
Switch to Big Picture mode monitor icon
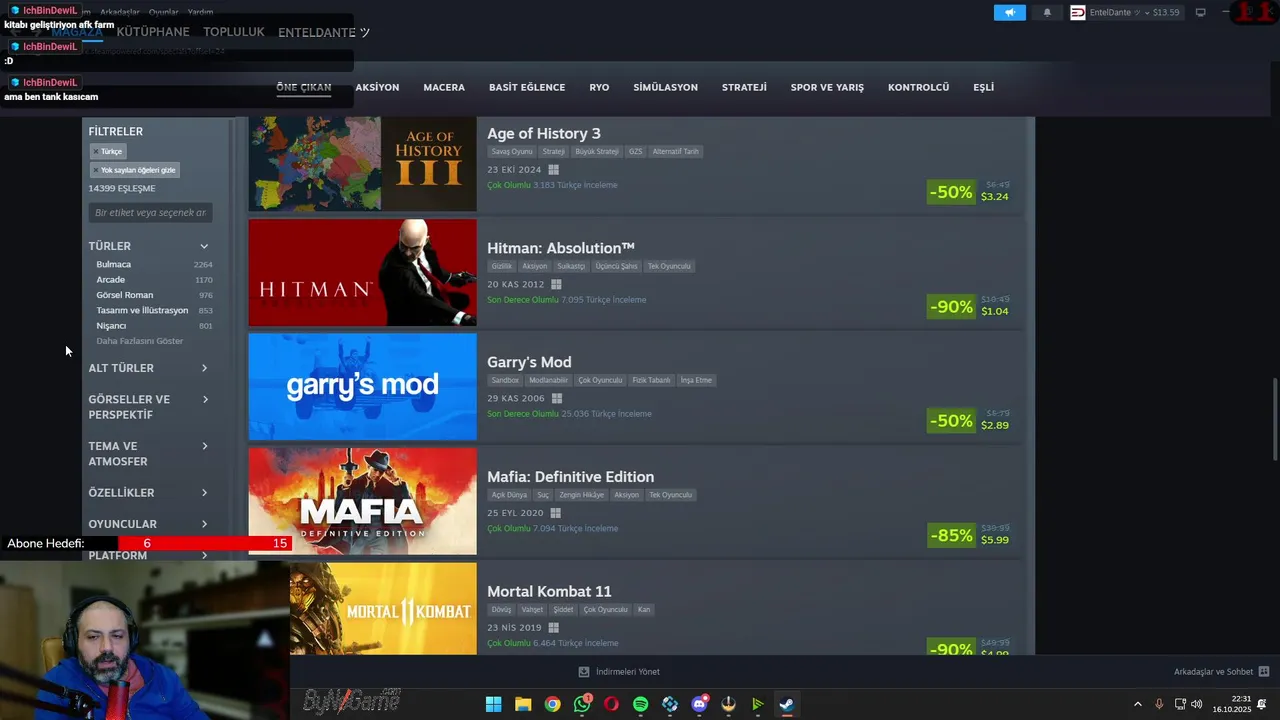(x=1200, y=13)
